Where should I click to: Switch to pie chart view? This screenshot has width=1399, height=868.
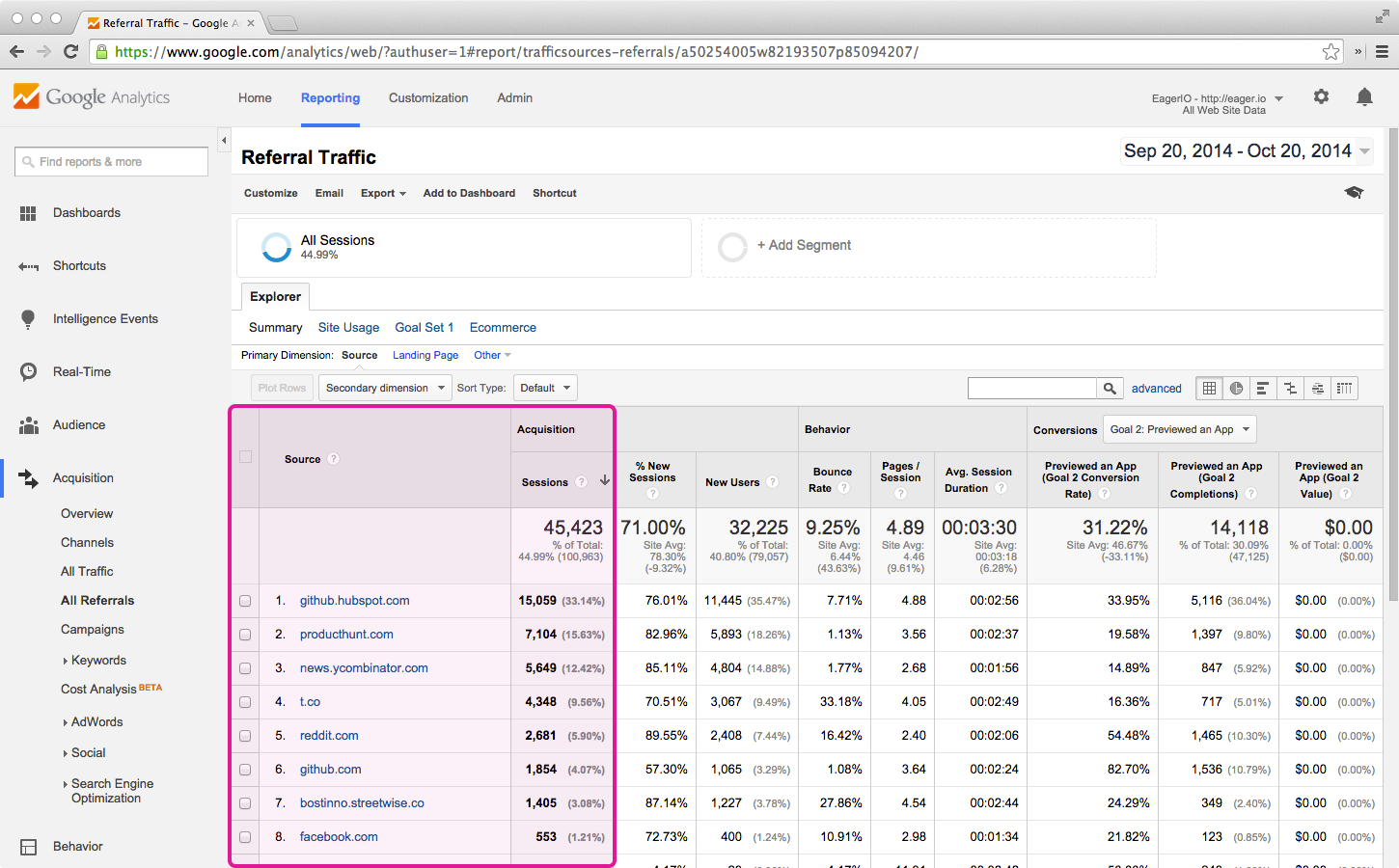(x=1236, y=388)
